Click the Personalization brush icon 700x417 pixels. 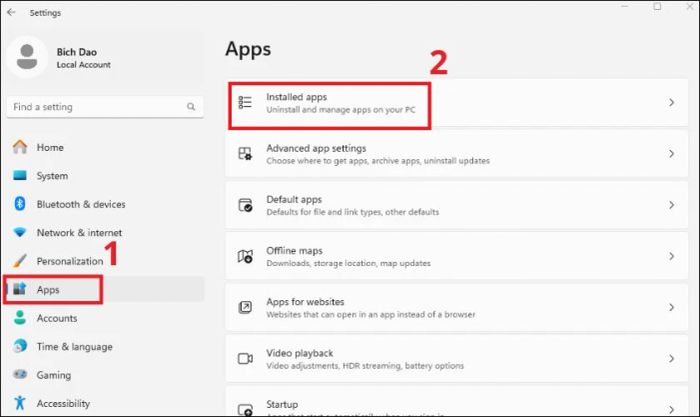coord(20,261)
